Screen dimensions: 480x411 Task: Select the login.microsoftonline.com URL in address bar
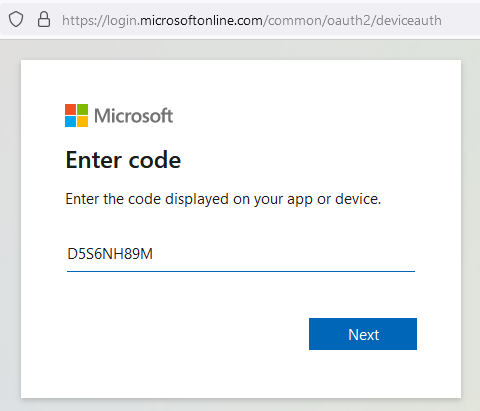tap(252, 21)
